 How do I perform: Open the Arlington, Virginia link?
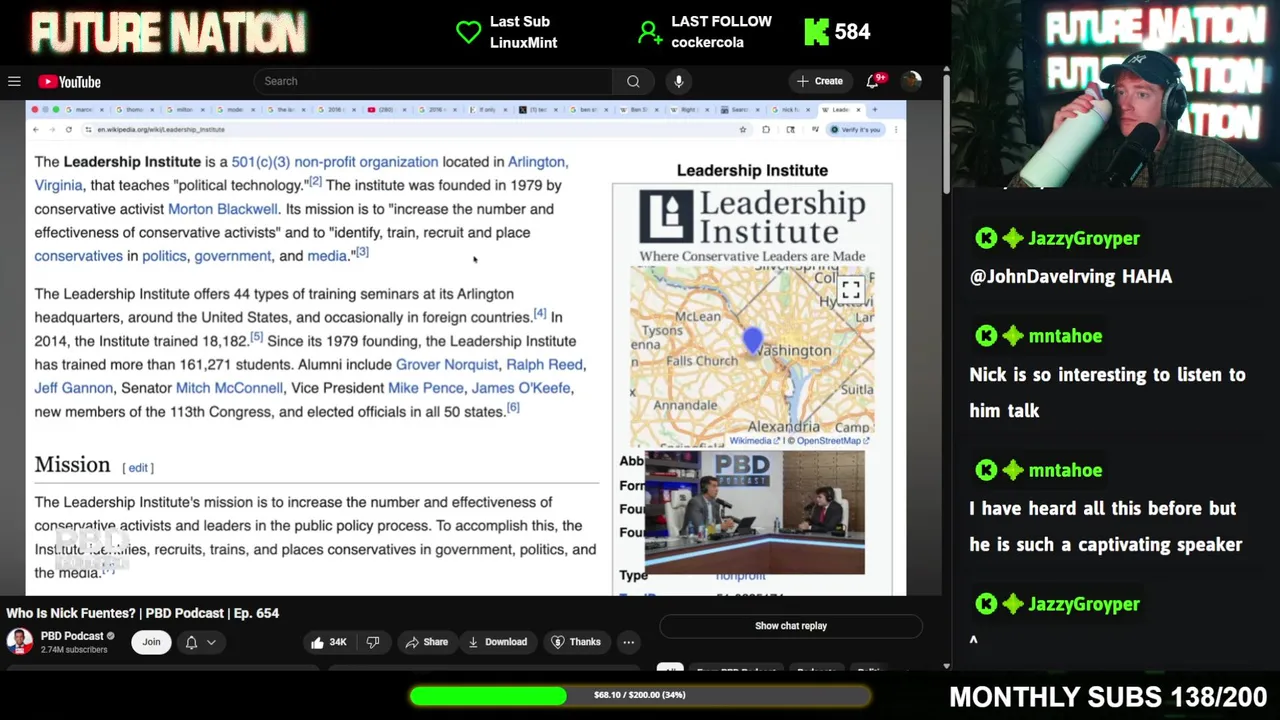click(301, 174)
